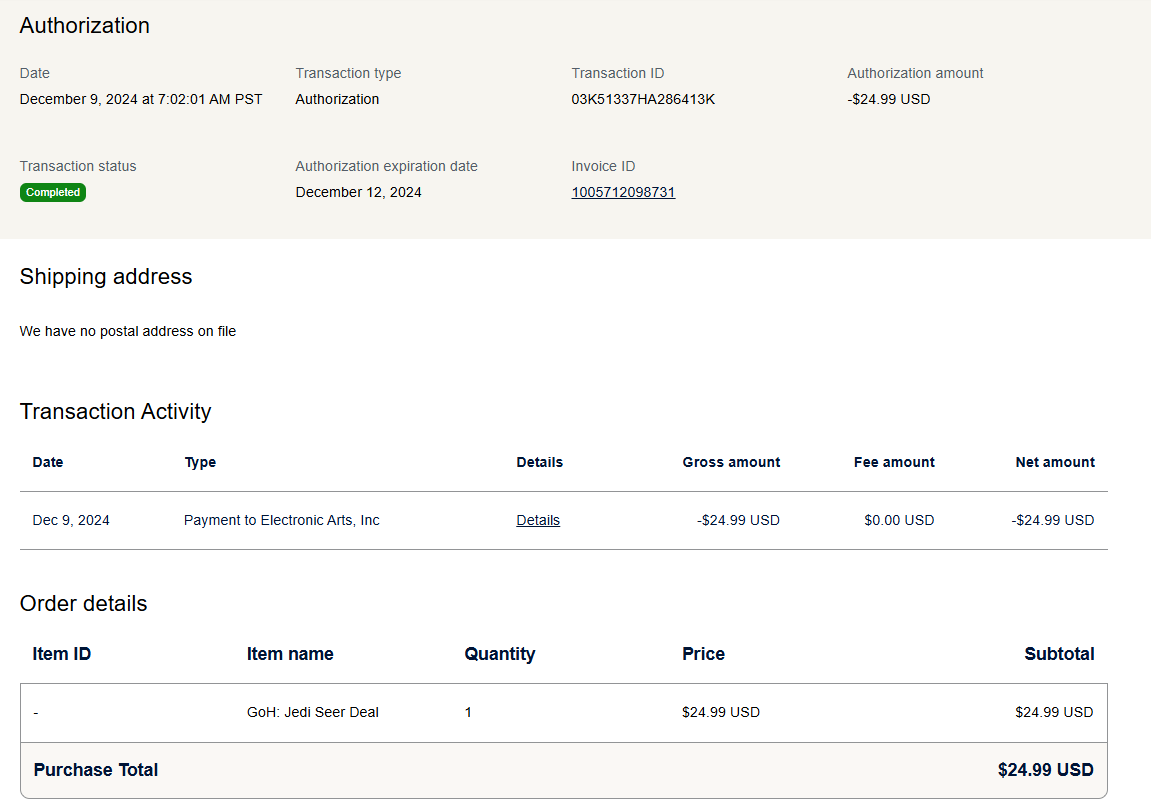
Task: Click the Subtotal column header
Action: tap(1059, 654)
